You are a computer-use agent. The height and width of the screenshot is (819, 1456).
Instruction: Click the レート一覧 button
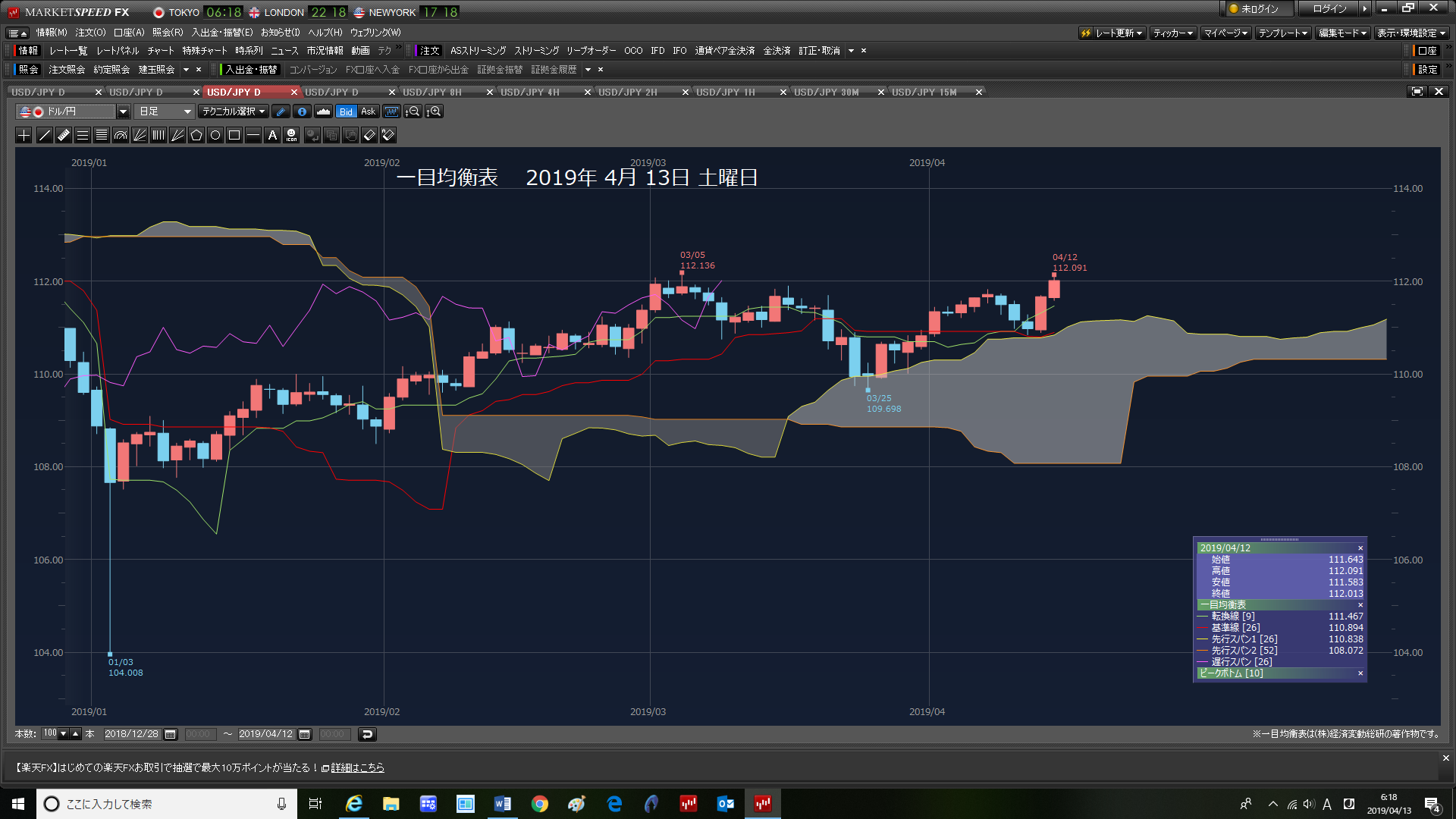click(x=68, y=51)
